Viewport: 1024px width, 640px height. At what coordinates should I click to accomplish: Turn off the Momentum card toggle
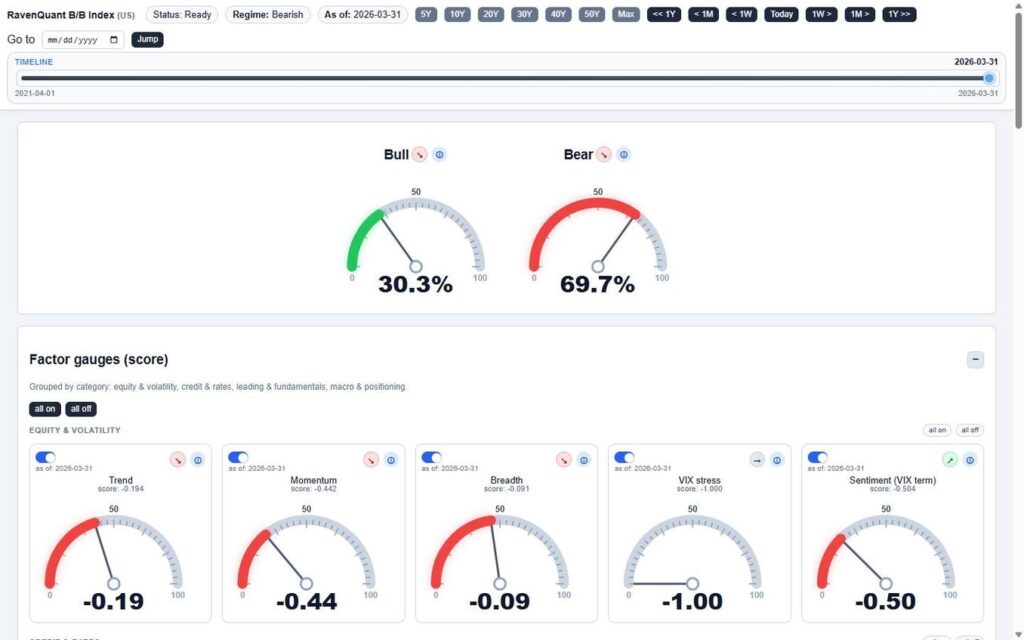(x=238, y=457)
